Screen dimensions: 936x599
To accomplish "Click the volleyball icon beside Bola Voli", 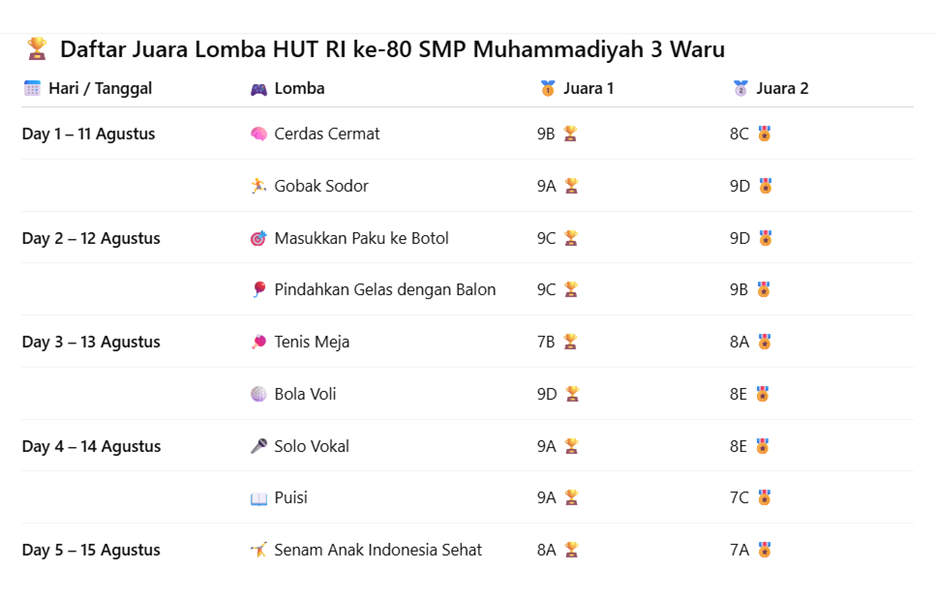I will (x=258, y=394).
